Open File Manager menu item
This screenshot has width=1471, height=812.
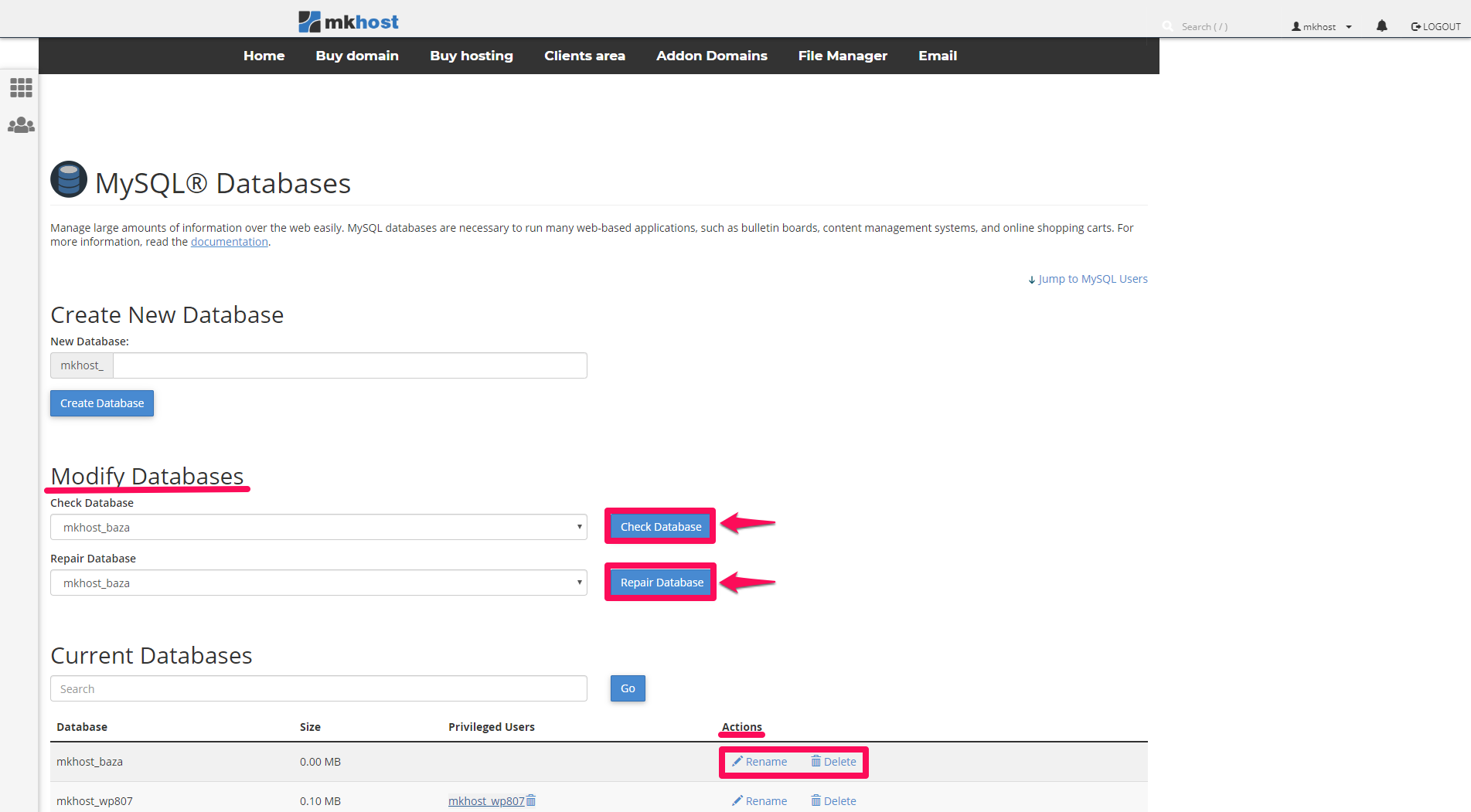pyautogui.click(x=843, y=56)
